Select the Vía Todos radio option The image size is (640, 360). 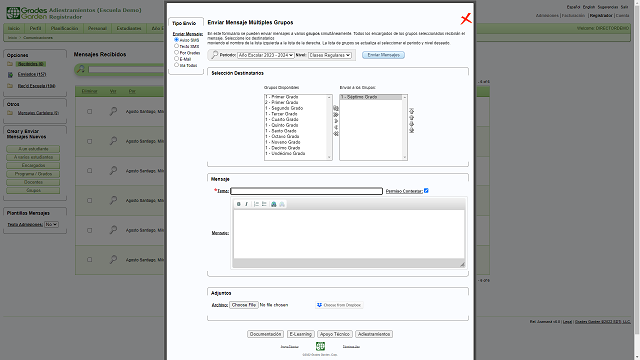coord(176,65)
